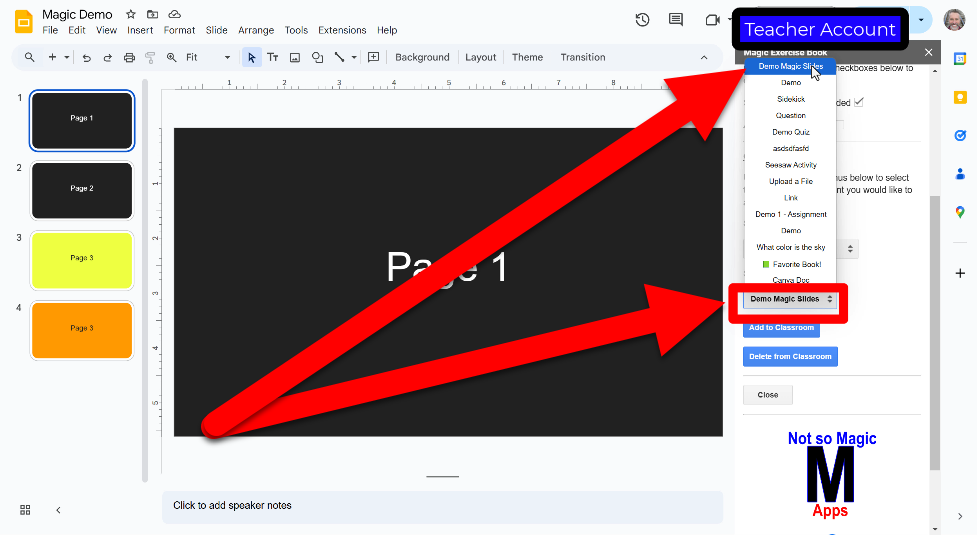This screenshot has width=977, height=535.
Task: Open the Google account profile picture
Action: click(x=954, y=20)
